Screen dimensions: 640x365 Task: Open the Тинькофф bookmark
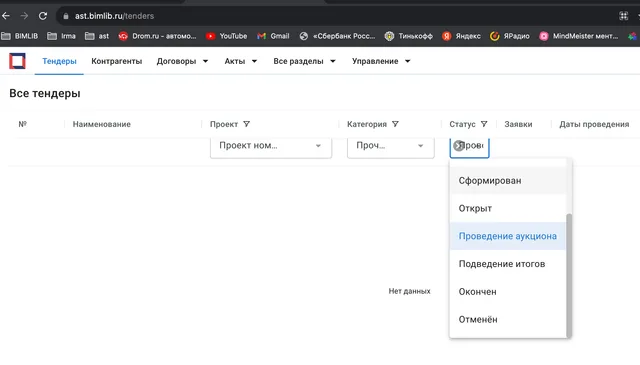[x=409, y=36]
